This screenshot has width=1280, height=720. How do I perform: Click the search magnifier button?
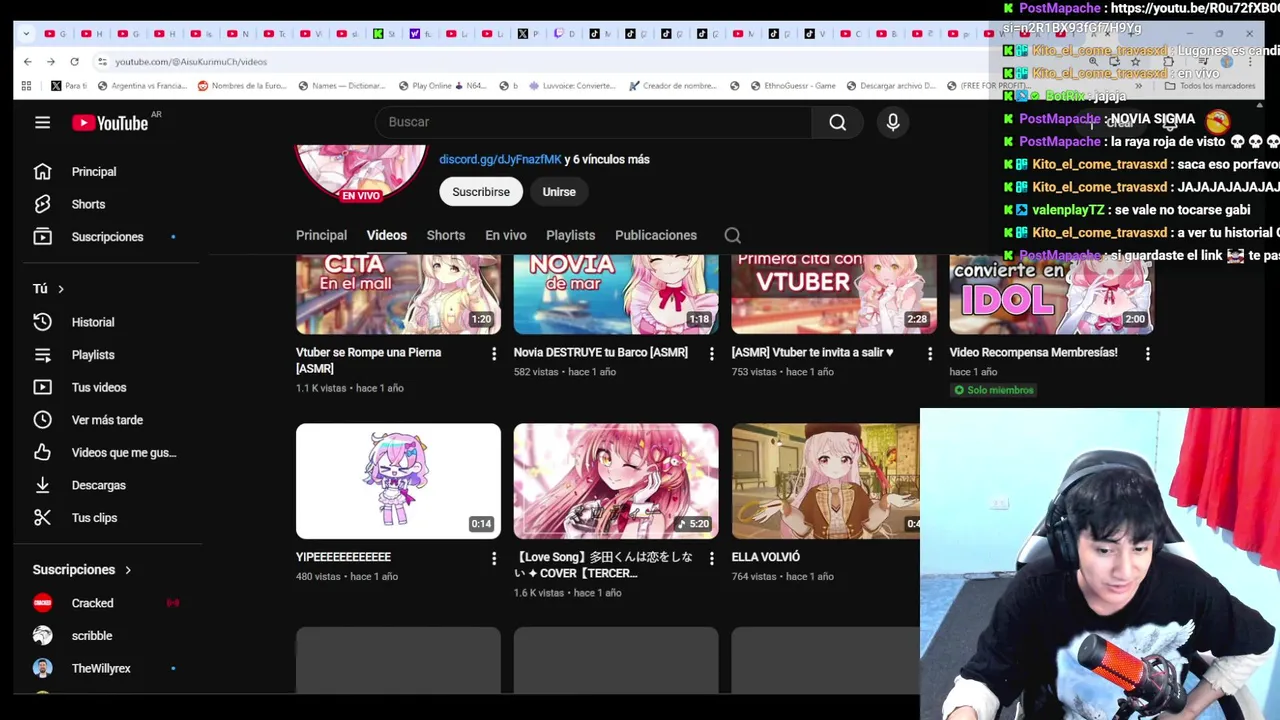[x=838, y=122]
